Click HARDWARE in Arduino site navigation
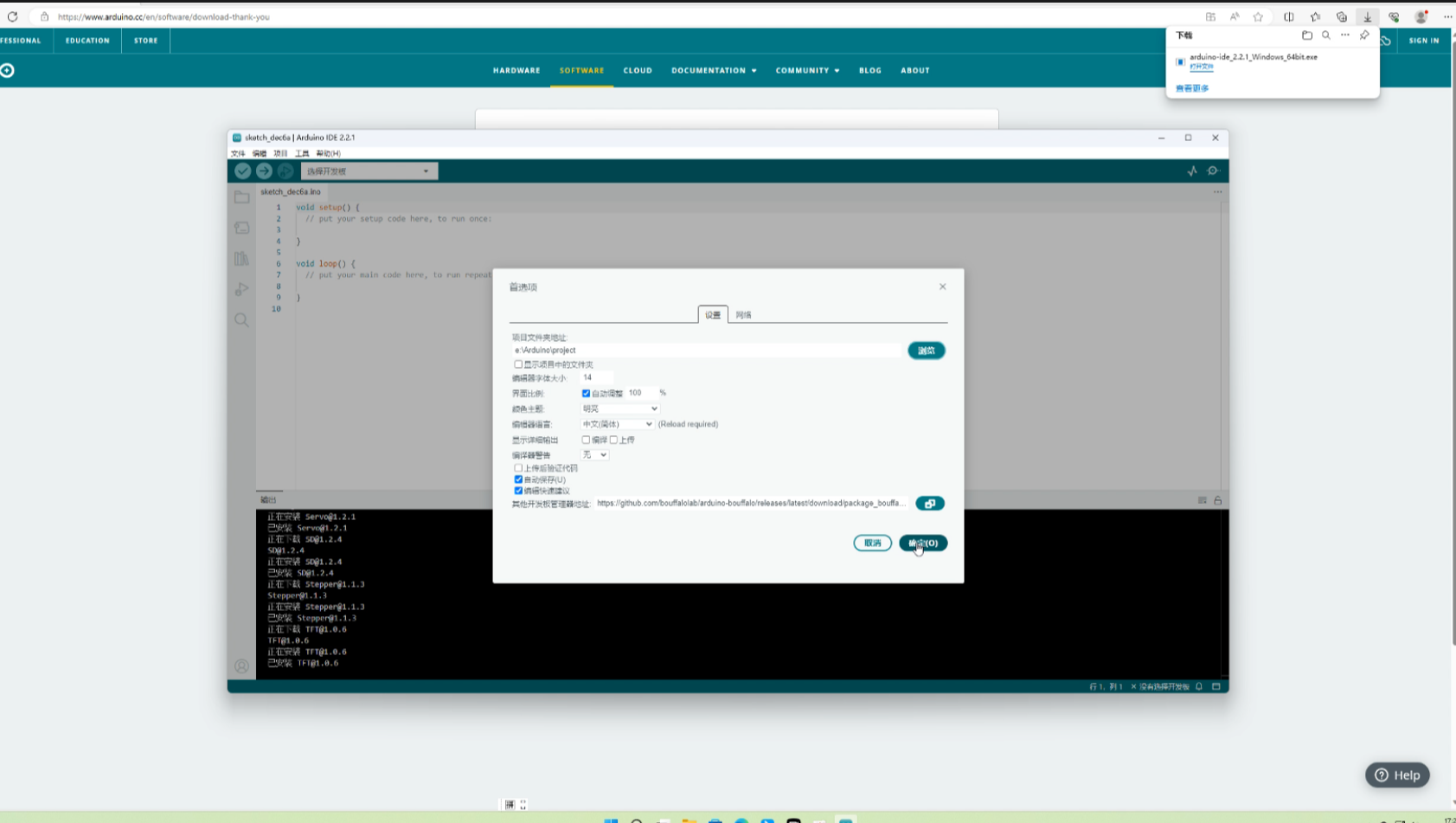The width and height of the screenshot is (1456, 823). [x=516, y=70]
